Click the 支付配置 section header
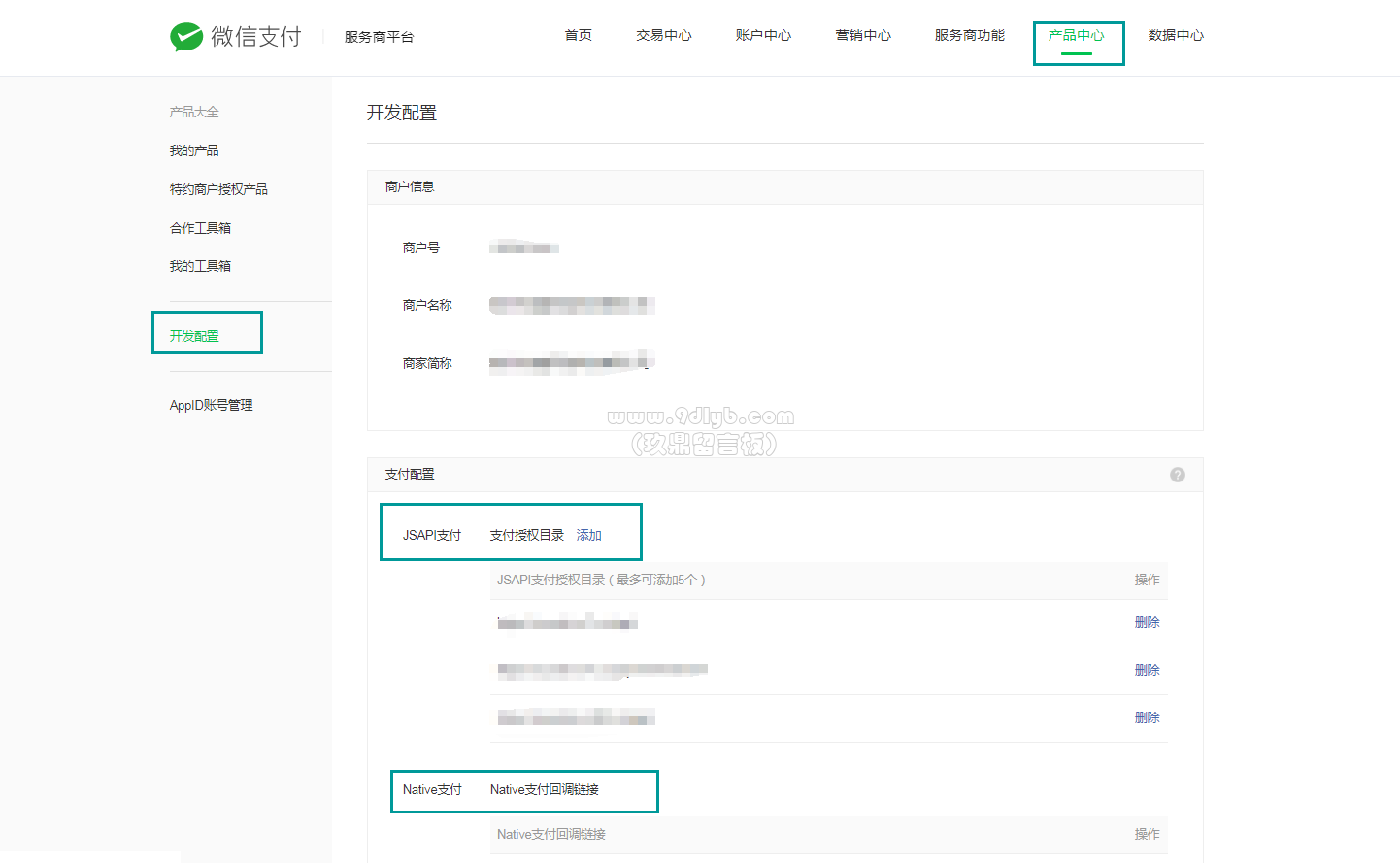The image size is (1400, 863). click(x=410, y=474)
